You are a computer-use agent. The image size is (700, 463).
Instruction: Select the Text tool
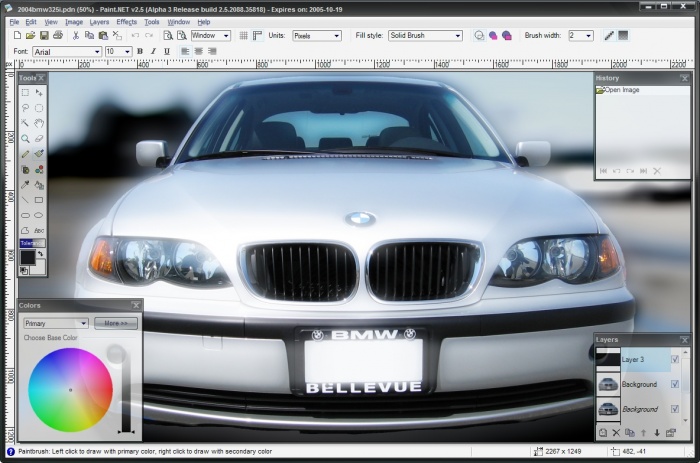point(39,230)
